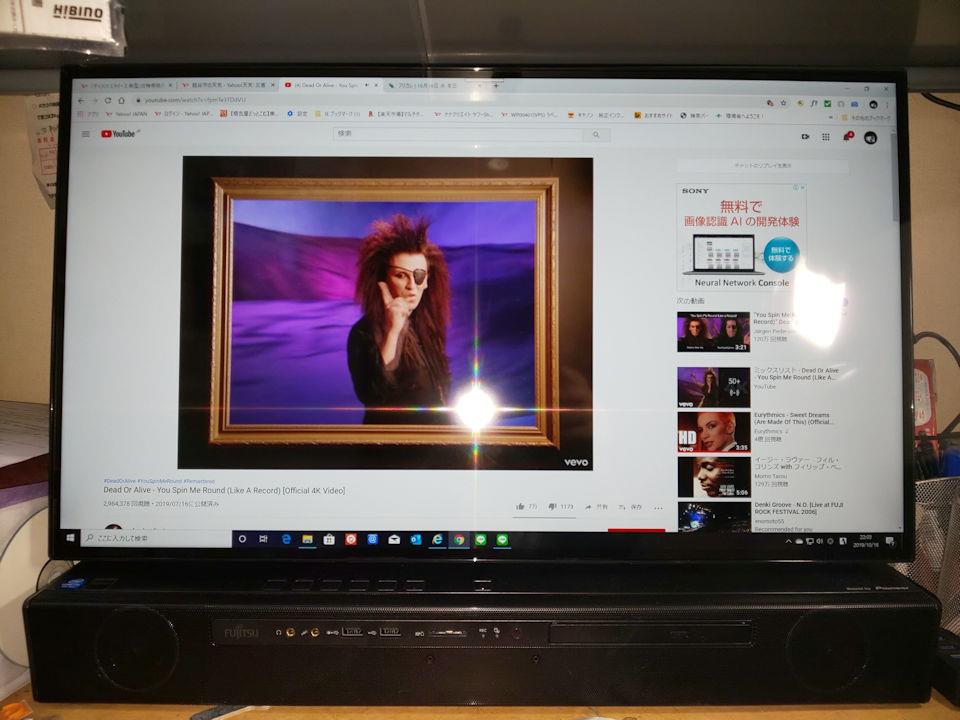Launch Internet Explorer from the taskbar
The height and width of the screenshot is (720, 960).
click(437, 539)
